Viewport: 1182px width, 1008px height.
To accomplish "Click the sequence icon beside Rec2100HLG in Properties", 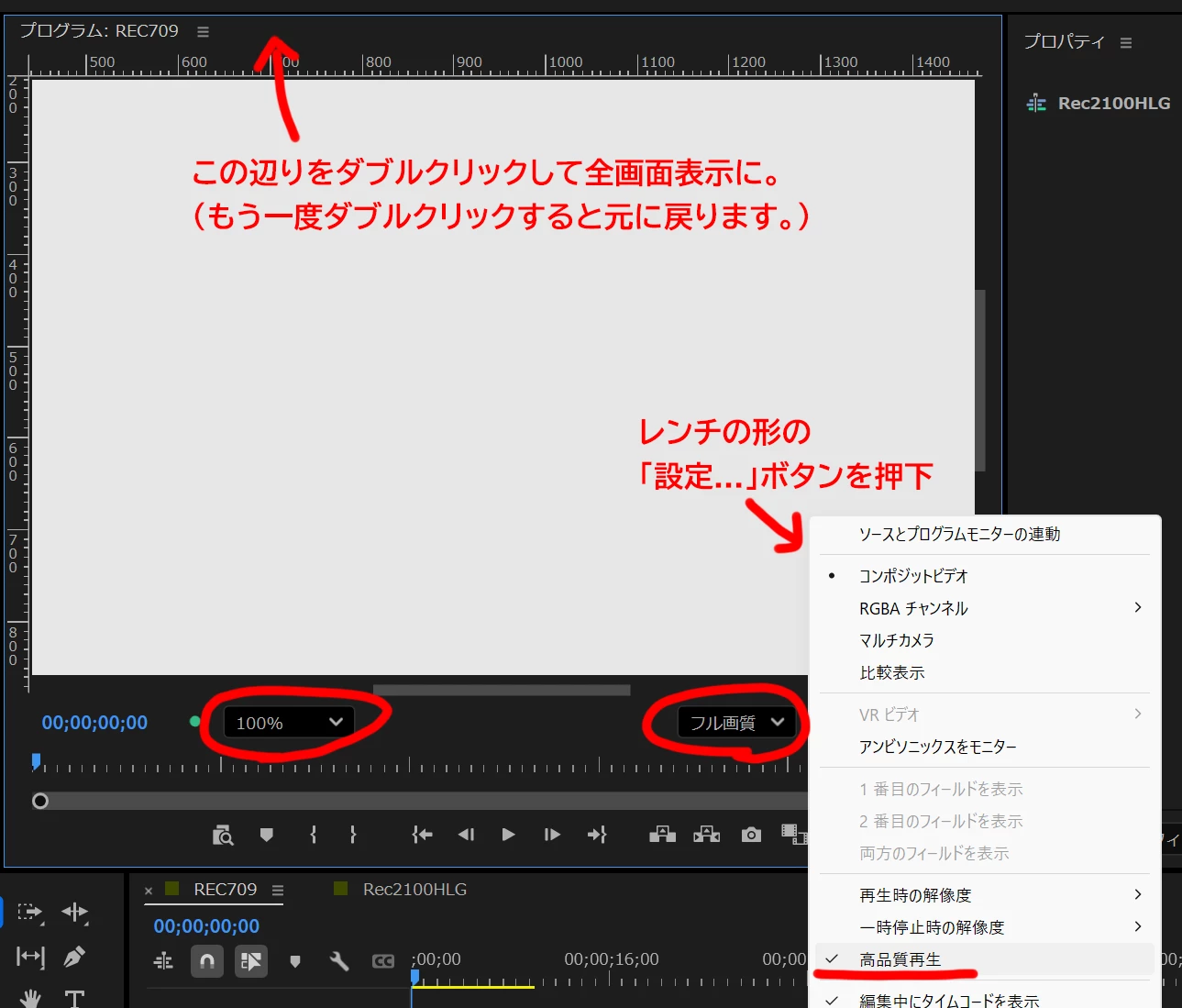I will [1036, 104].
